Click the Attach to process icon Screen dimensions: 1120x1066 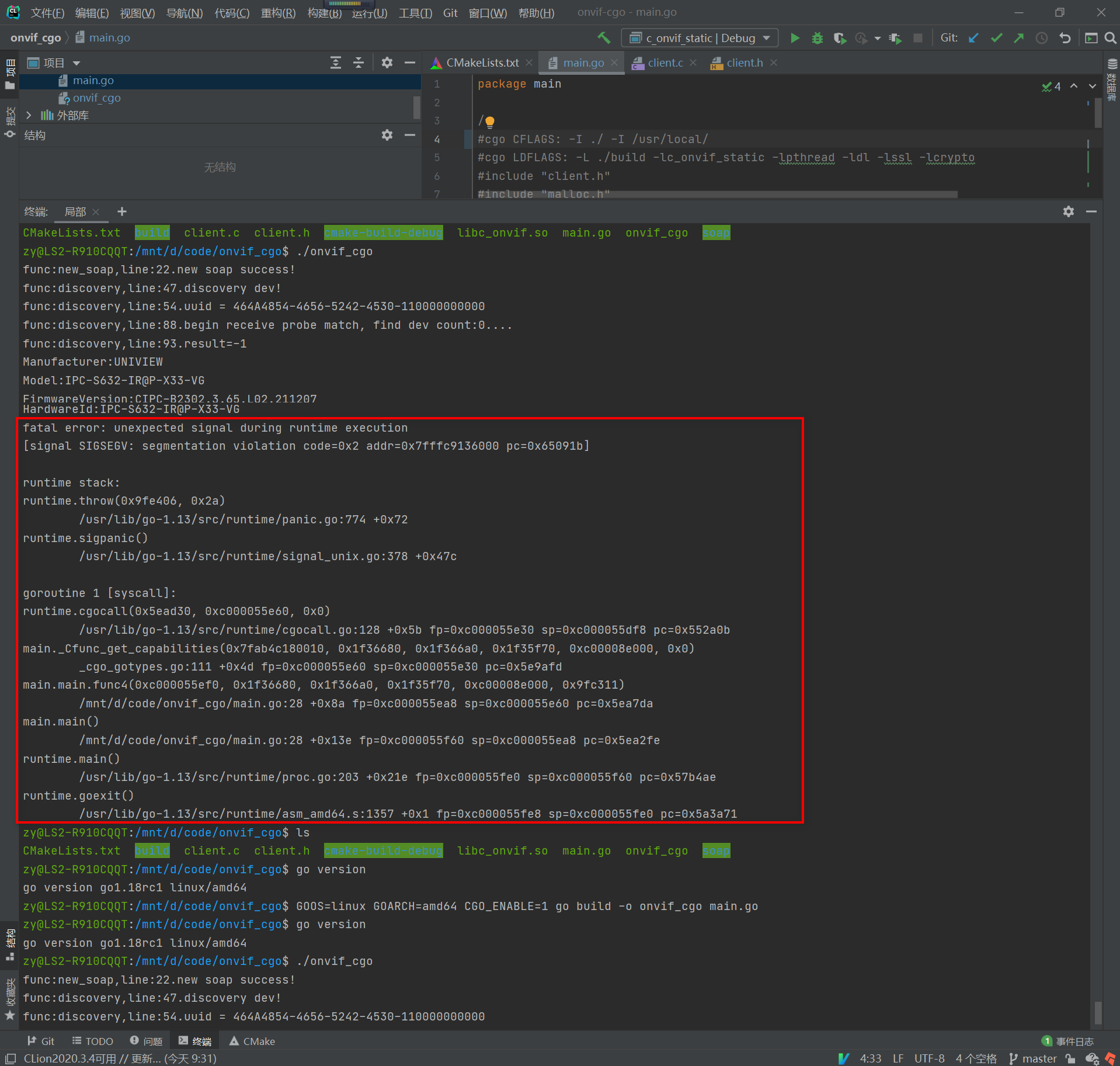[x=895, y=38]
